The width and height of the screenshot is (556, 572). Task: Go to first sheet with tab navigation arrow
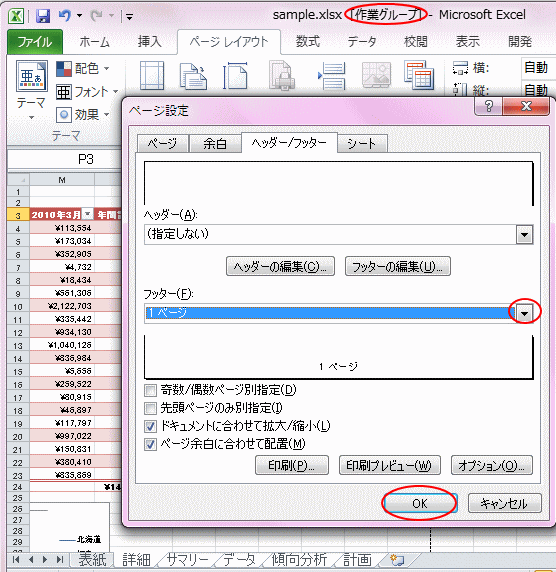click(16, 559)
